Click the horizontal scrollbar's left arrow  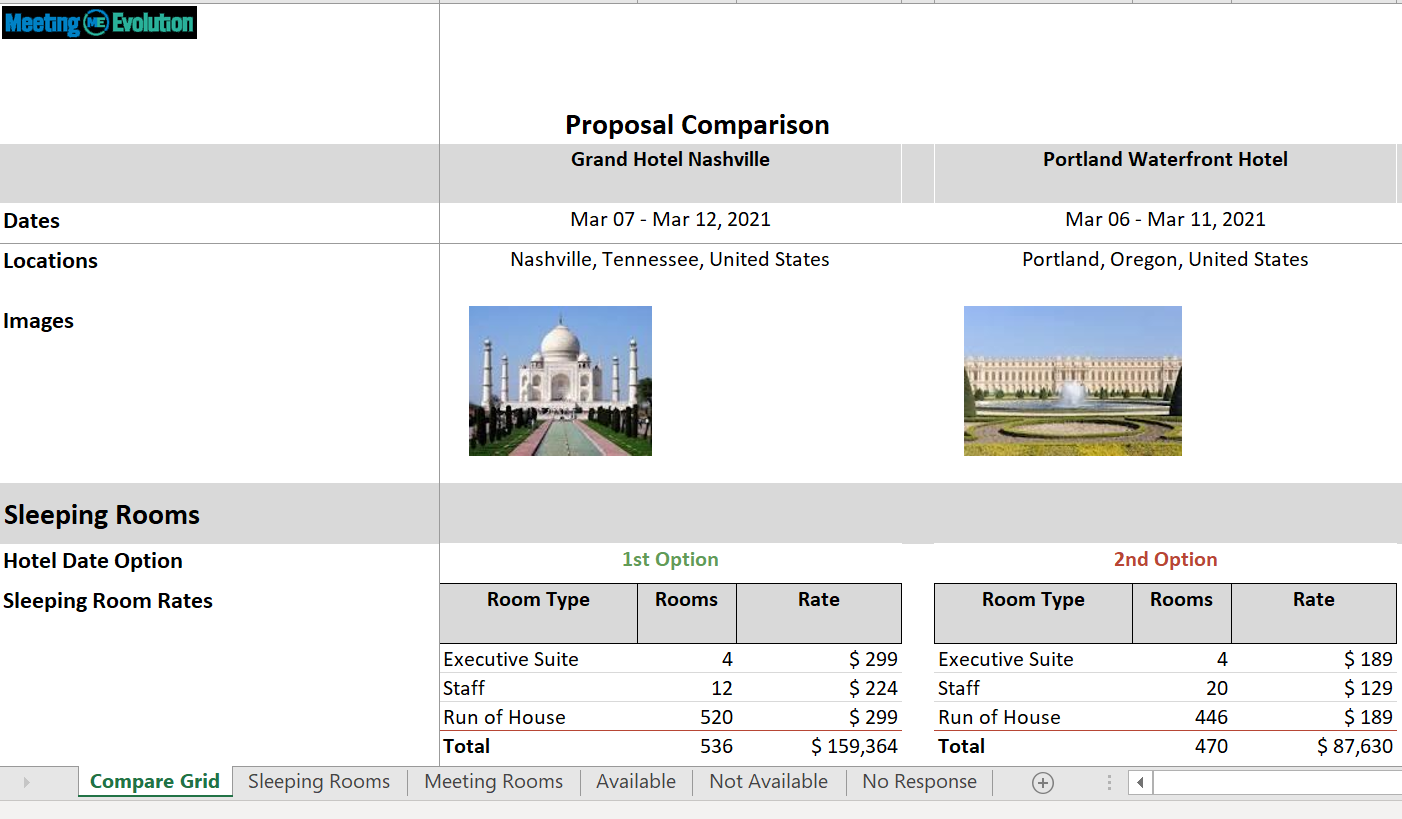coord(1140,783)
